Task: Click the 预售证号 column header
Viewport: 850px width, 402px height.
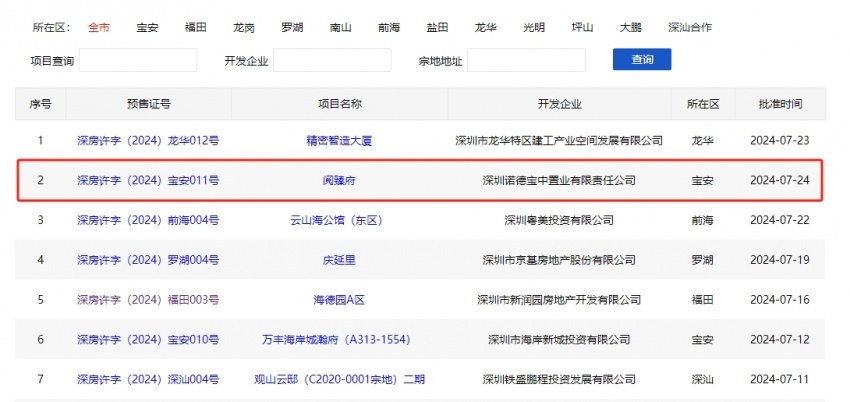Action: click(x=149, y=104)
